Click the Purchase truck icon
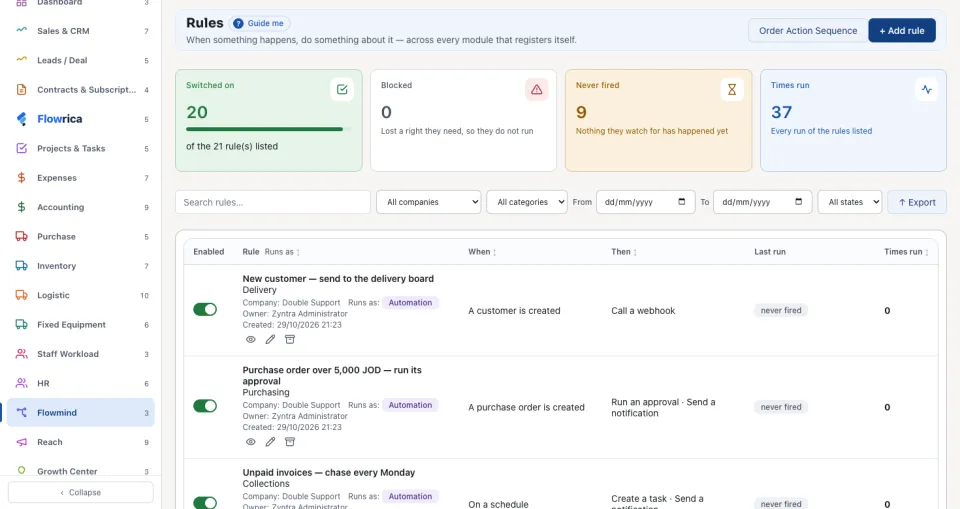Screen dimensions: 960x509 (21, 236)
